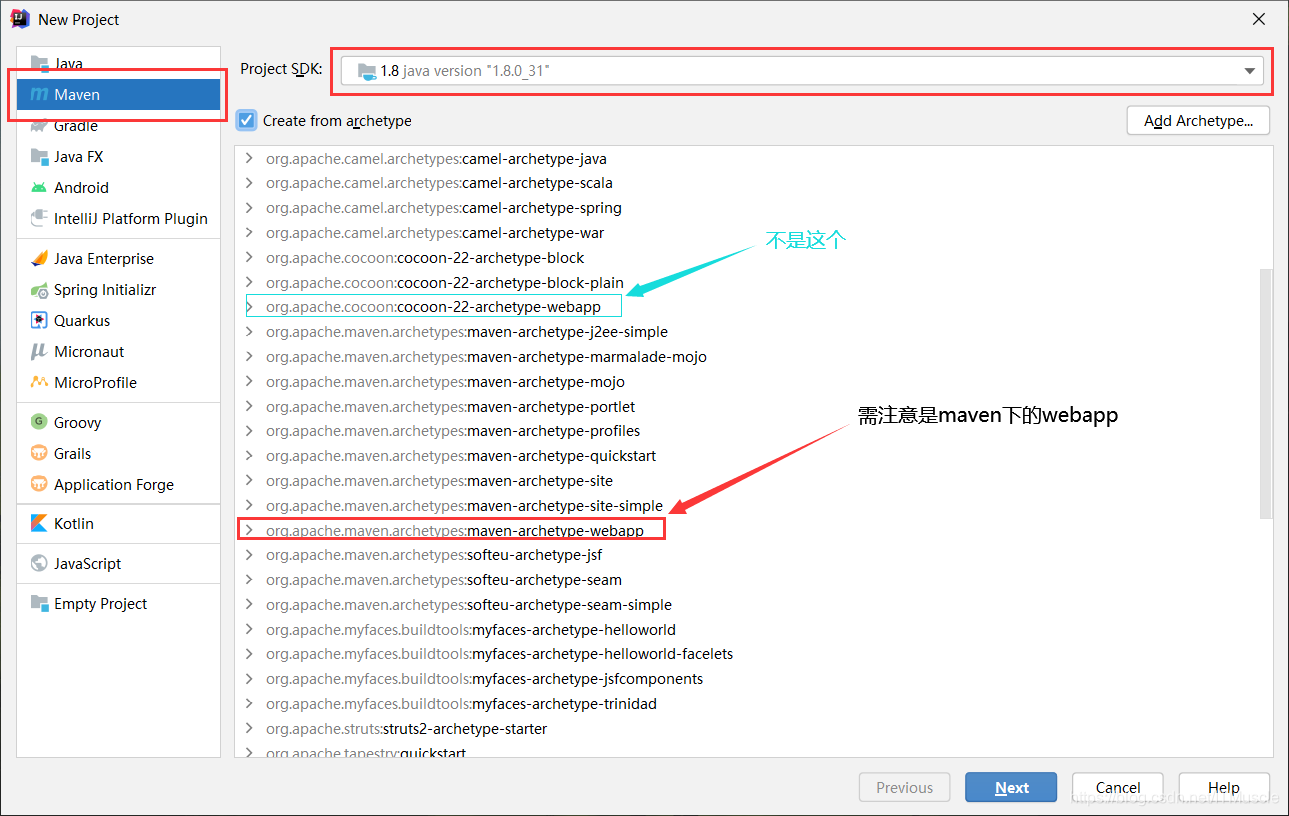Click the Java Enterprise icon
Image resolution: width=1289 pixels, height=816 pixels.
point(39,259)
